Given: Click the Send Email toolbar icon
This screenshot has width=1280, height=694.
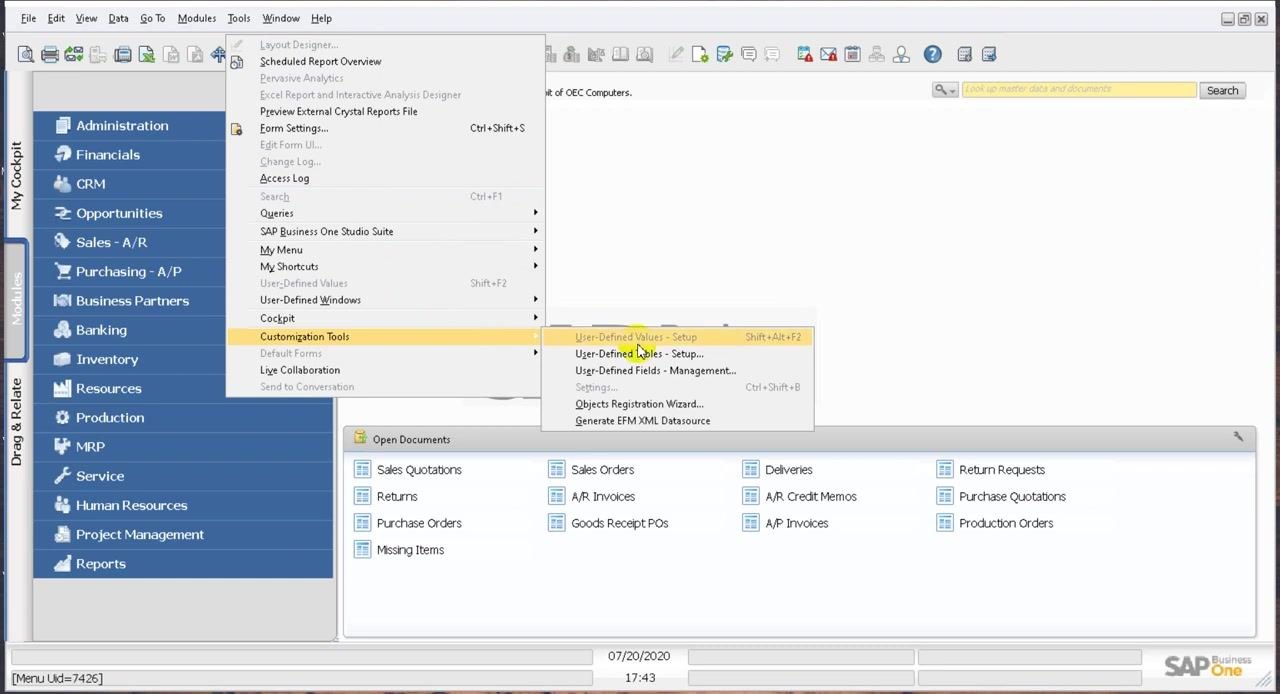Looking at the screenshot, I should pos(74,55).
